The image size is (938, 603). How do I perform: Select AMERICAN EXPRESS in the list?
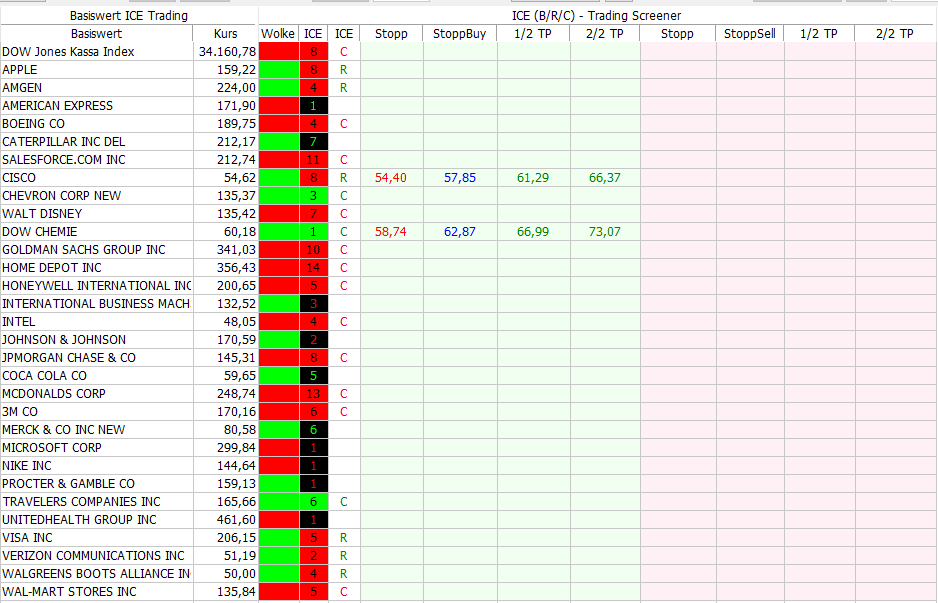(57, 106)
